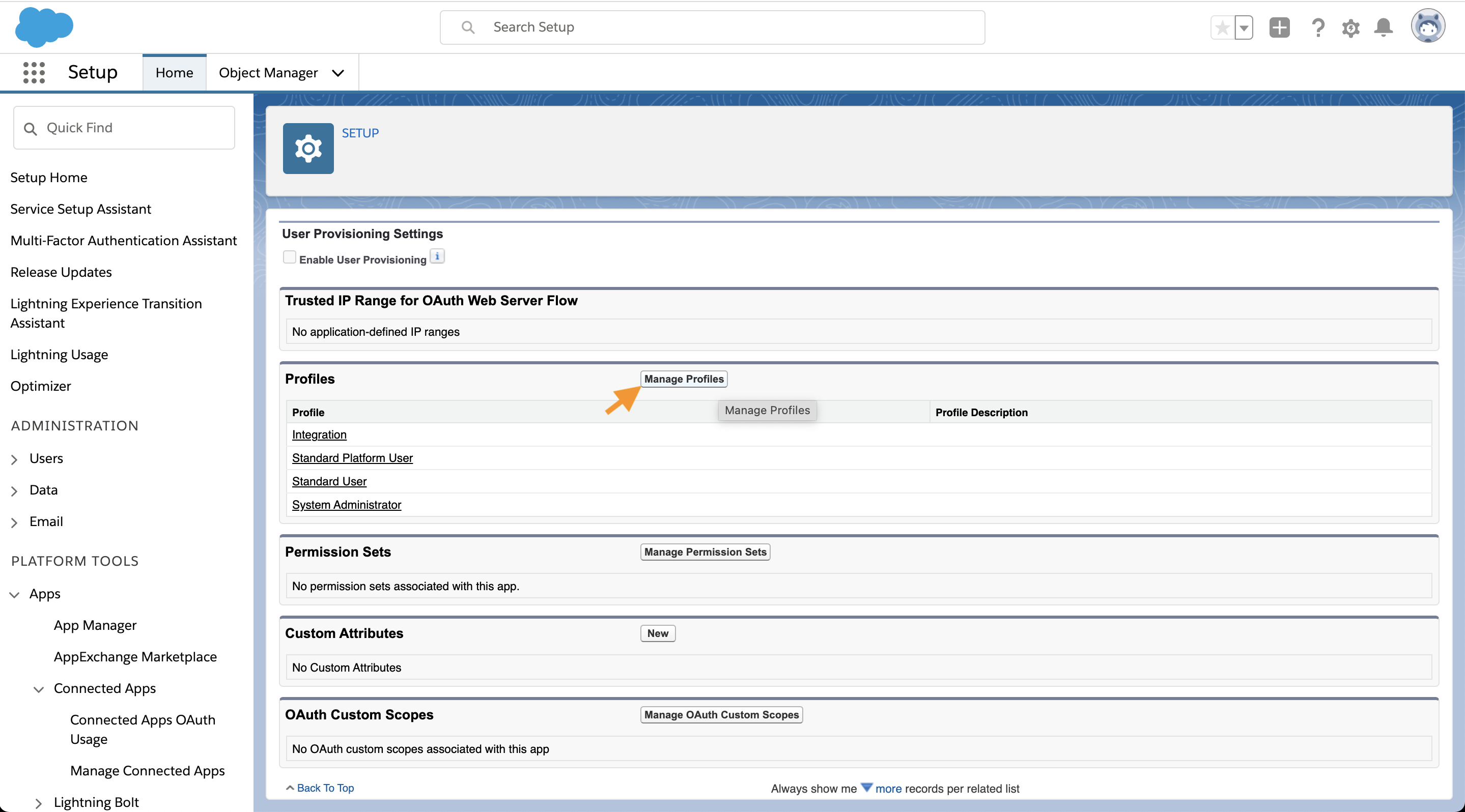
Task: Click the Manage Profiles button
Action: [x=684, y=379]
